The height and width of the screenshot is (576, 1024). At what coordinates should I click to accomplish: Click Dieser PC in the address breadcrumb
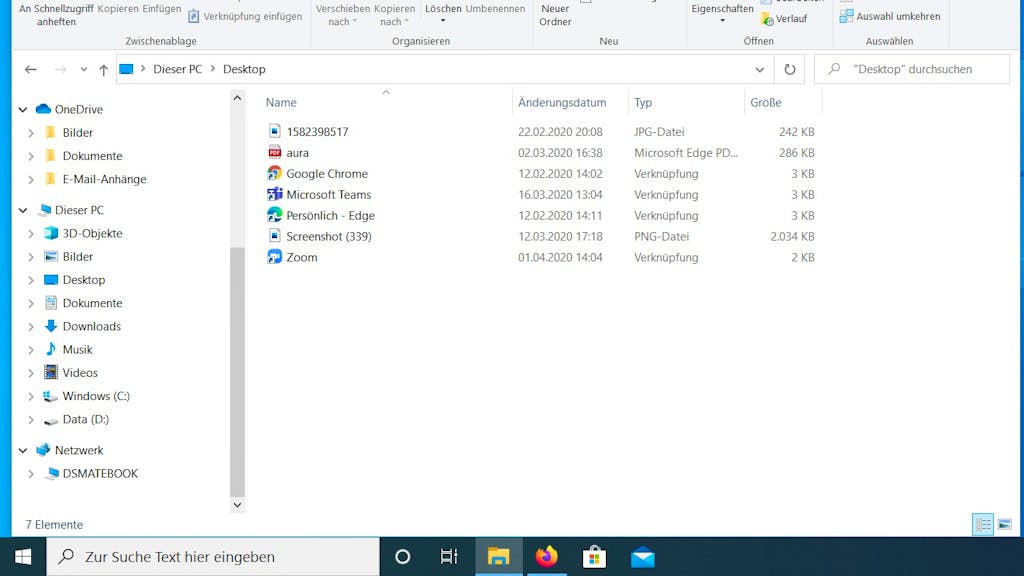[x=178, y=69]
